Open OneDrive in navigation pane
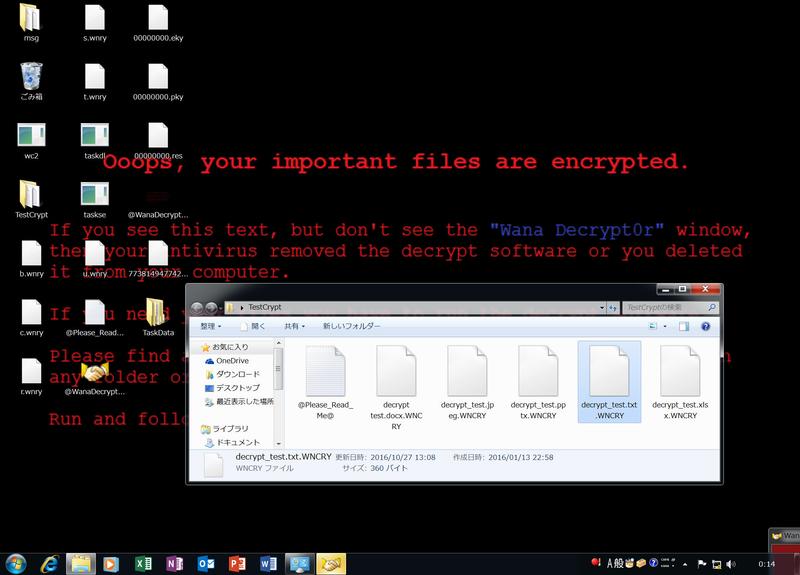Screen dimensions: 800x575 227,361
